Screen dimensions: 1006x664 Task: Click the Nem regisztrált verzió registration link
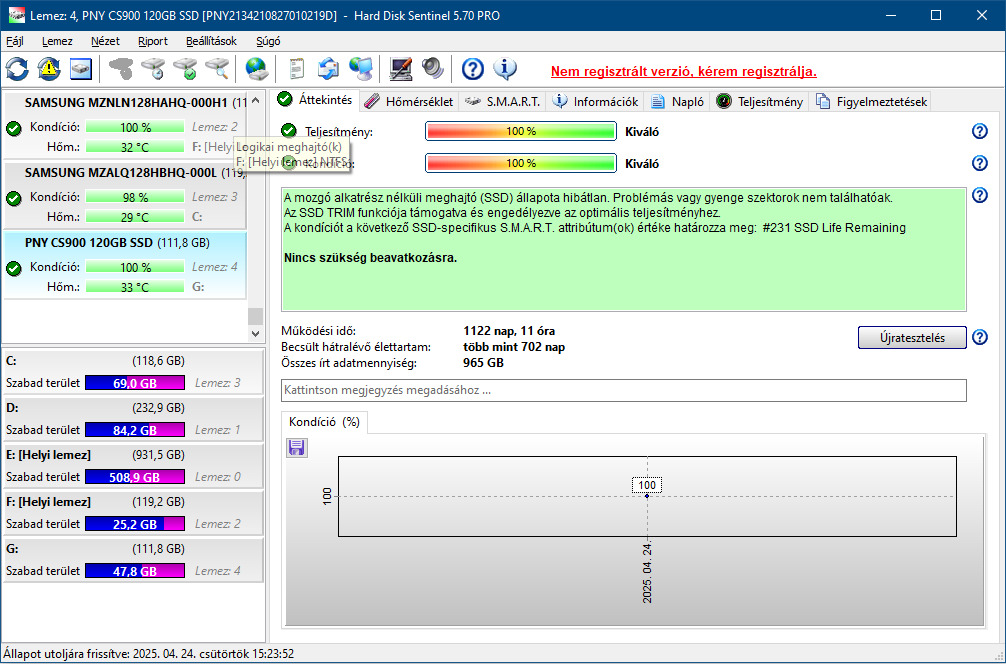pyautogui.click(x=683, y=71)
